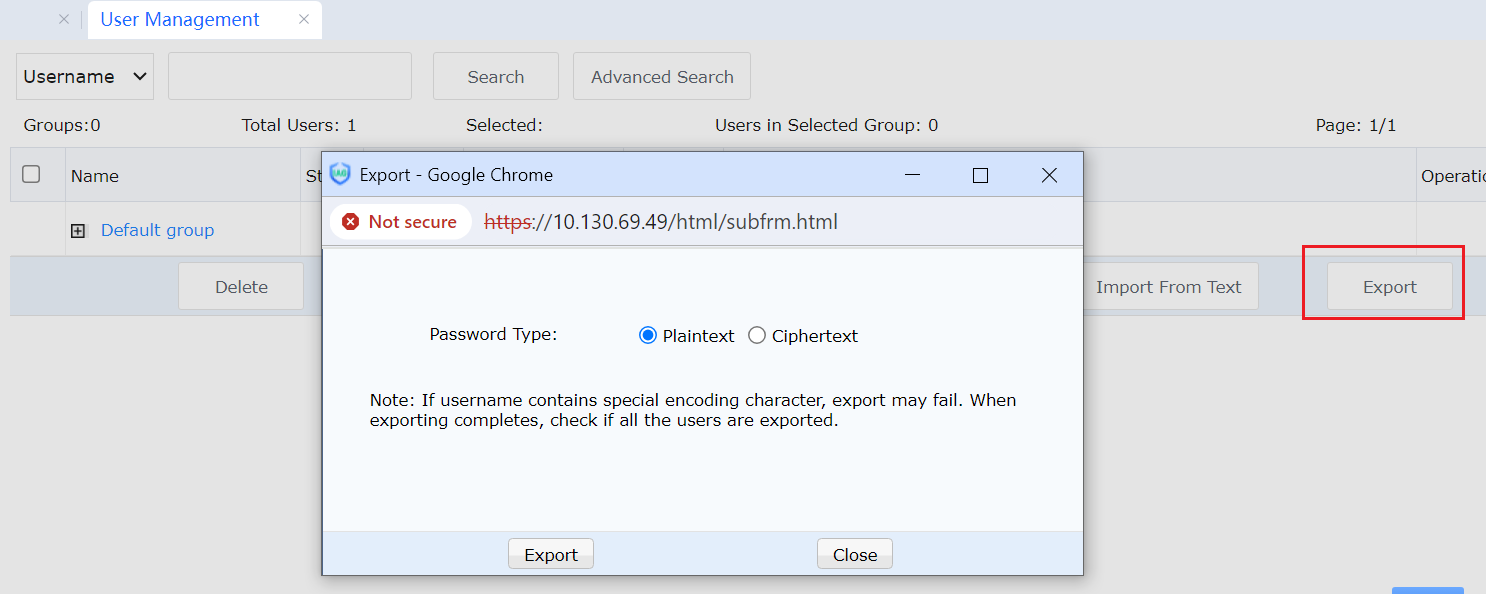Click the shield icon in popup title bar

tap(340, 175)
